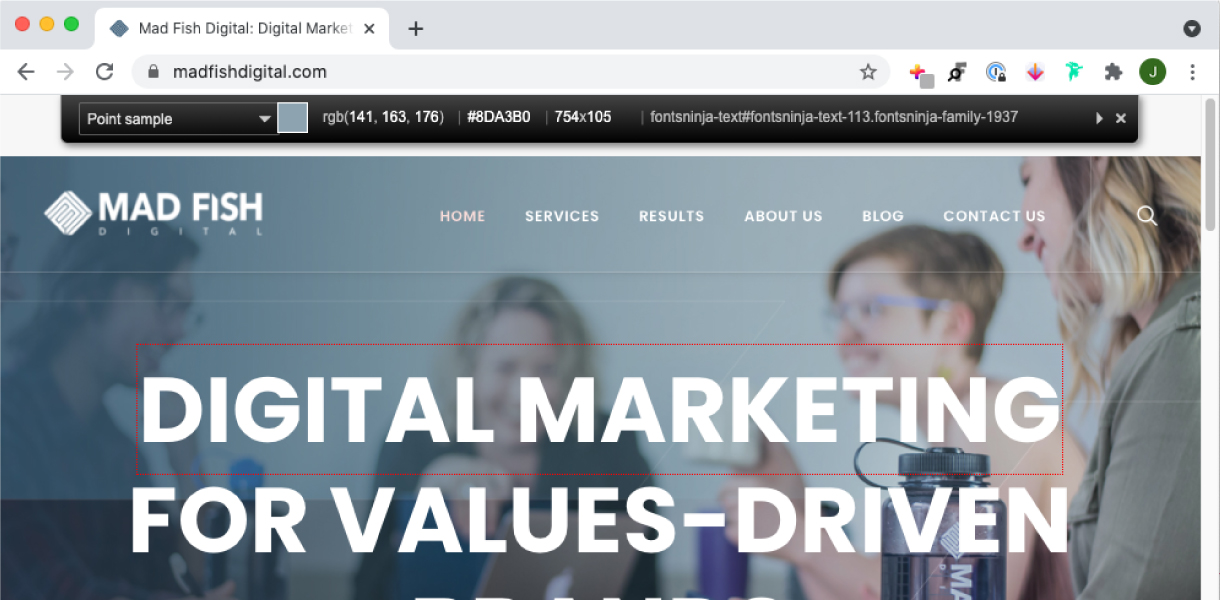Bookmark this page with the star
The height and width of the screenshot is (600, 1220).
click(x=868, y=72)
